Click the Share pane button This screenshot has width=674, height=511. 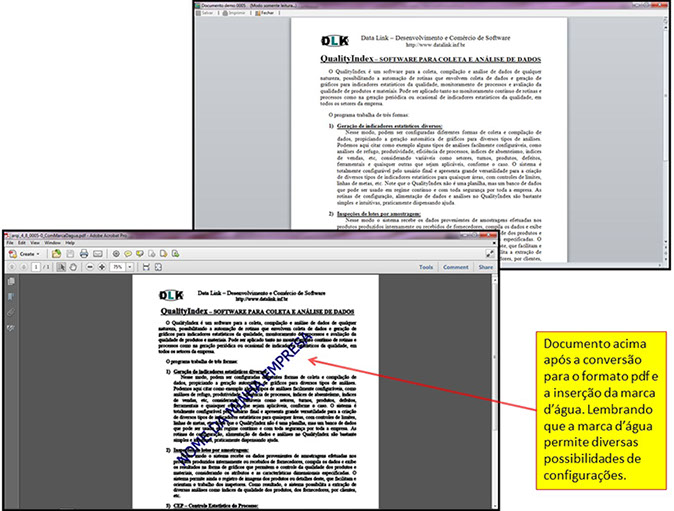pos(486,268)
